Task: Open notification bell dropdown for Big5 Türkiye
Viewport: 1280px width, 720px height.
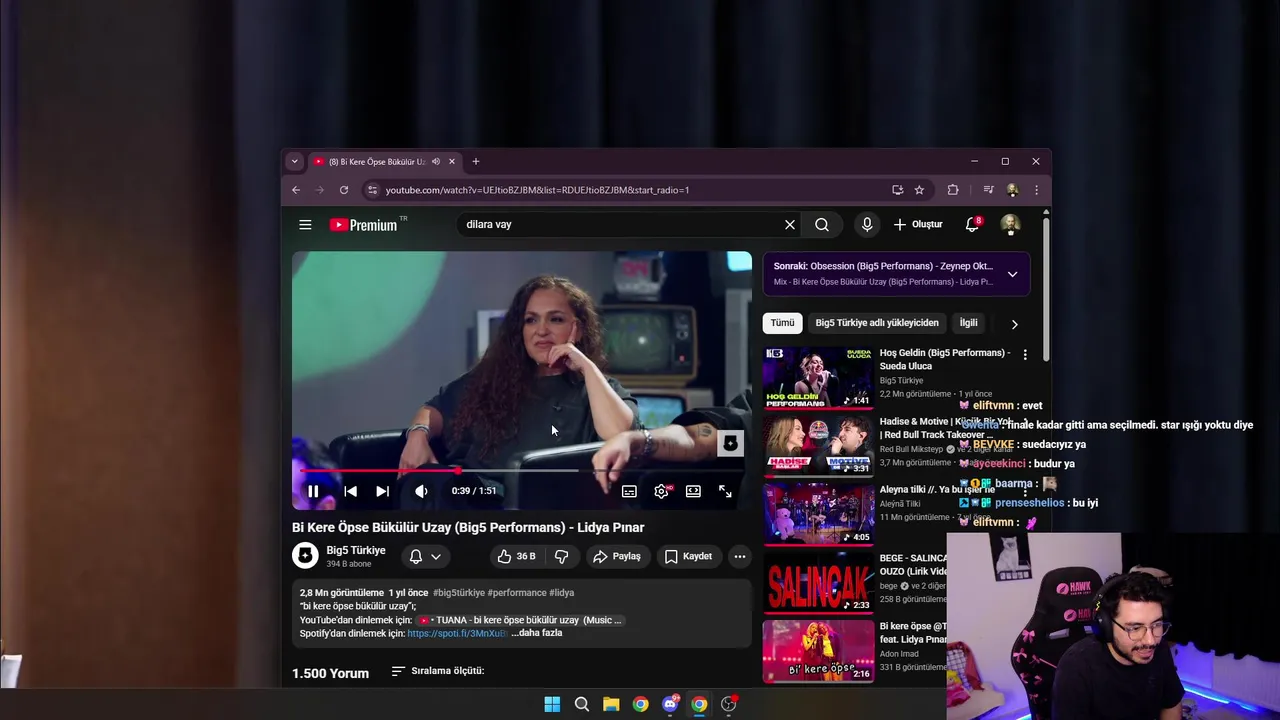Action: click(x=425, y=556)
